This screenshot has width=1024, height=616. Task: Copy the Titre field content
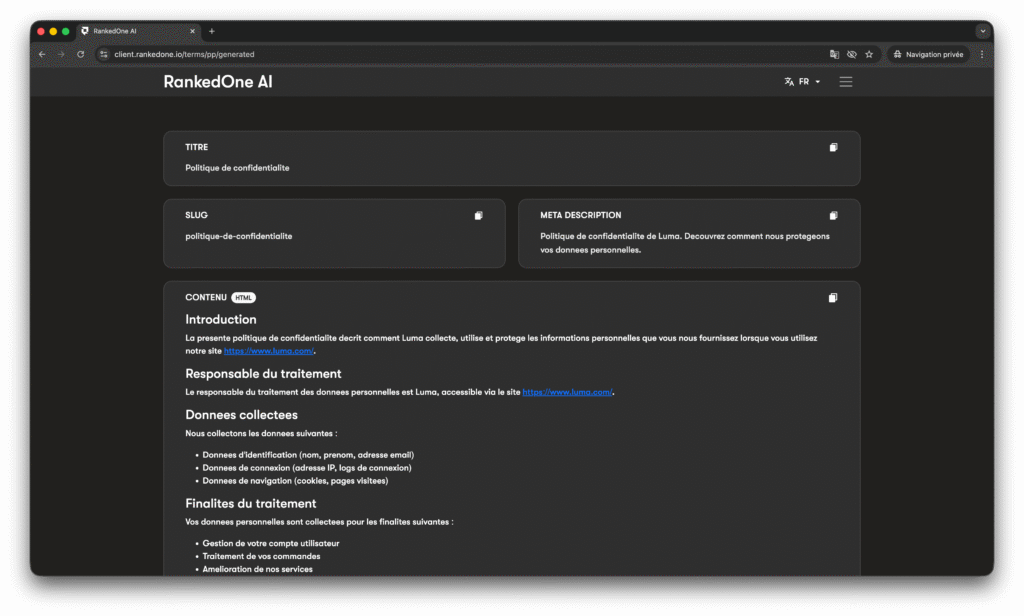pos(833,148)
